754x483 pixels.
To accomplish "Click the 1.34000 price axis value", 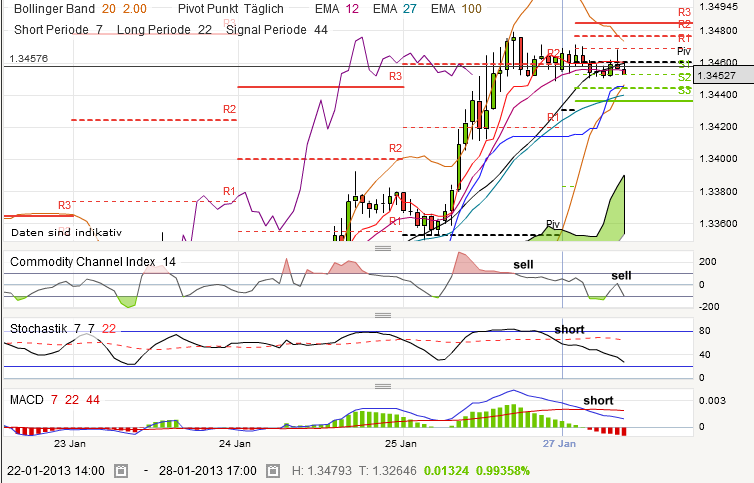I will [718, 159].
